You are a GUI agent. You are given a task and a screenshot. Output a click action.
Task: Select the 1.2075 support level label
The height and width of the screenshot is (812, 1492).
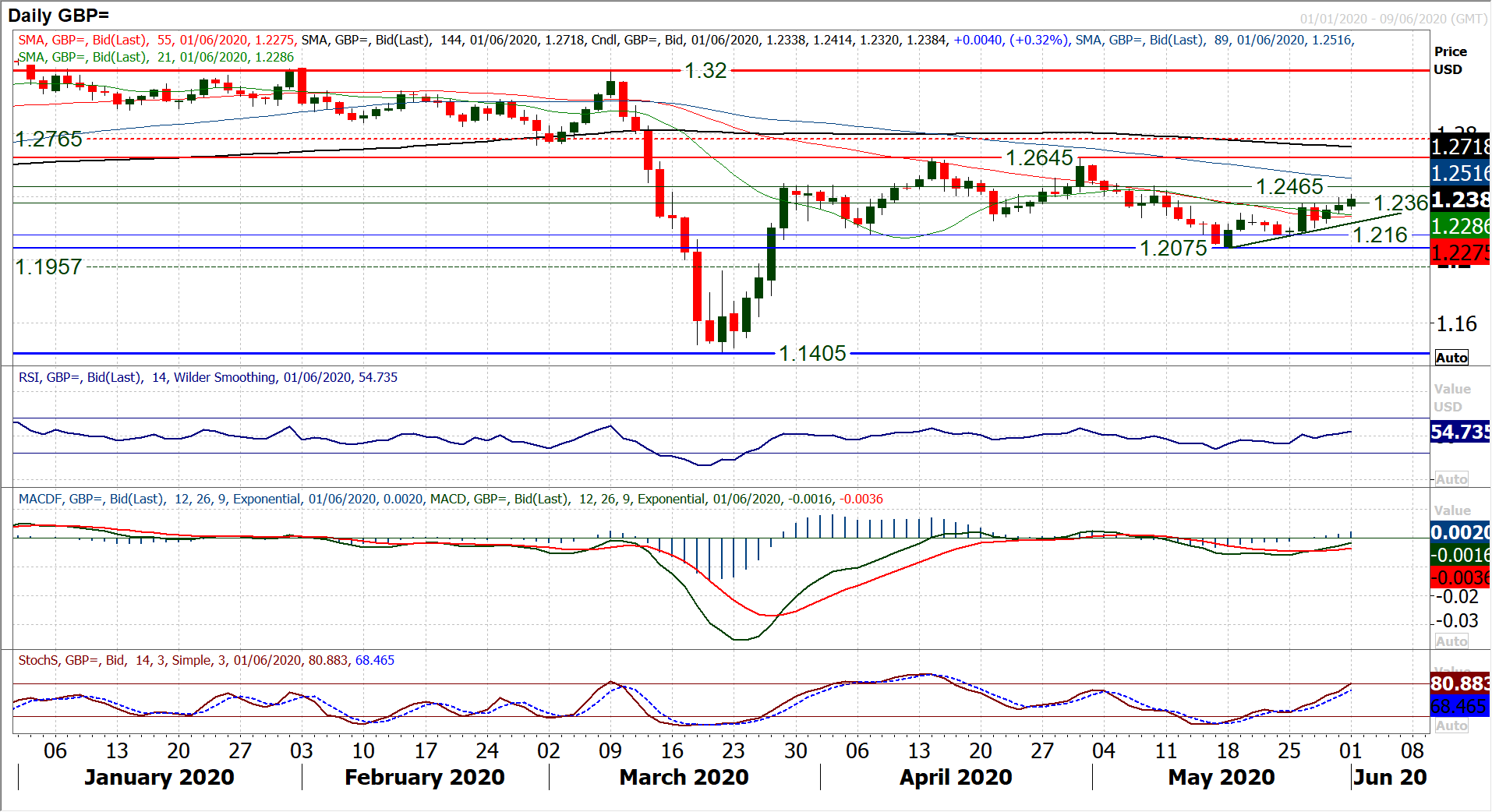click(x=1173, y=249)
